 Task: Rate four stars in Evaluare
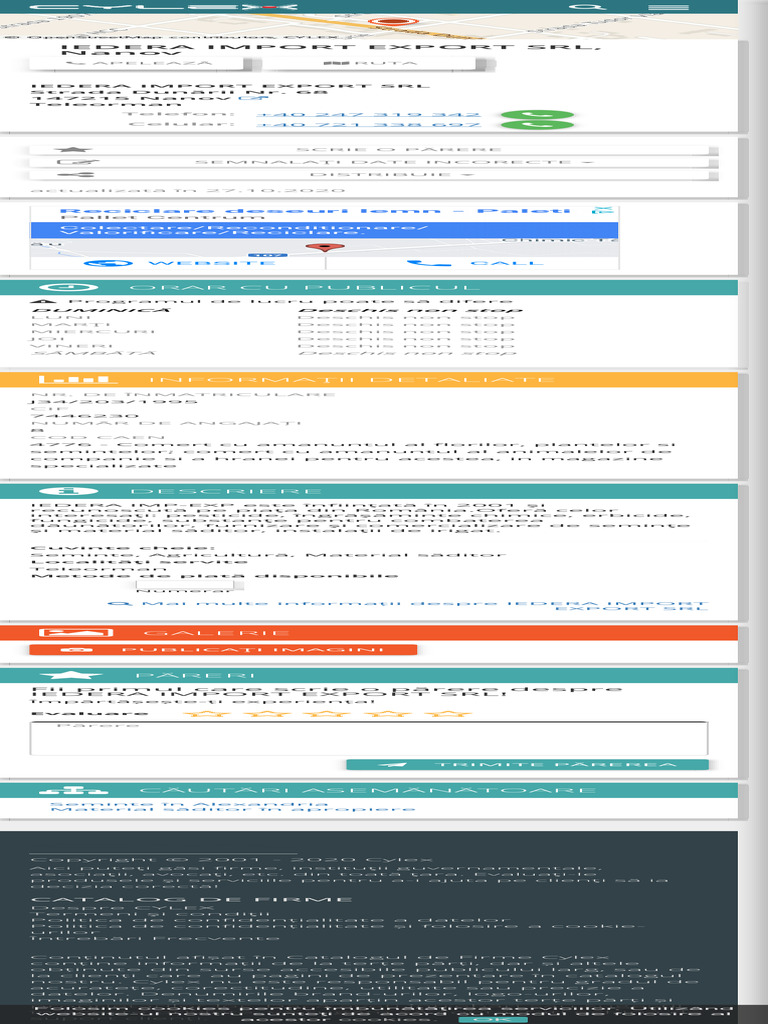pos(388,714)
